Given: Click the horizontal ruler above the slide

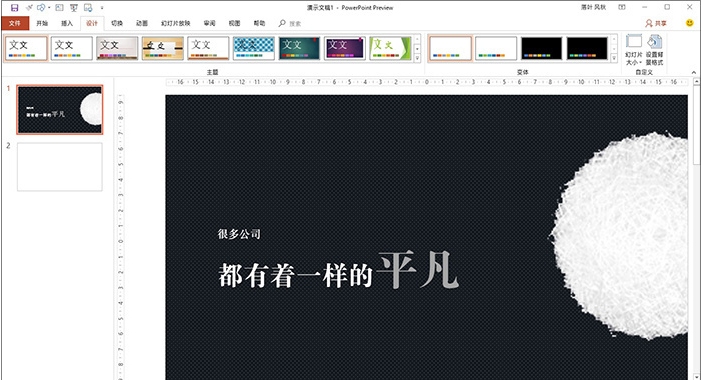Looking at the screenshot, I should click(426, 82).
